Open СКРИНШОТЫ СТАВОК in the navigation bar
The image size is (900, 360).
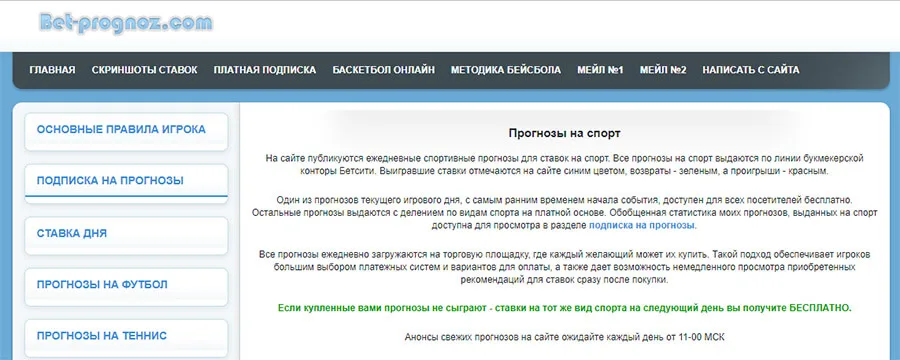point(145,70)
